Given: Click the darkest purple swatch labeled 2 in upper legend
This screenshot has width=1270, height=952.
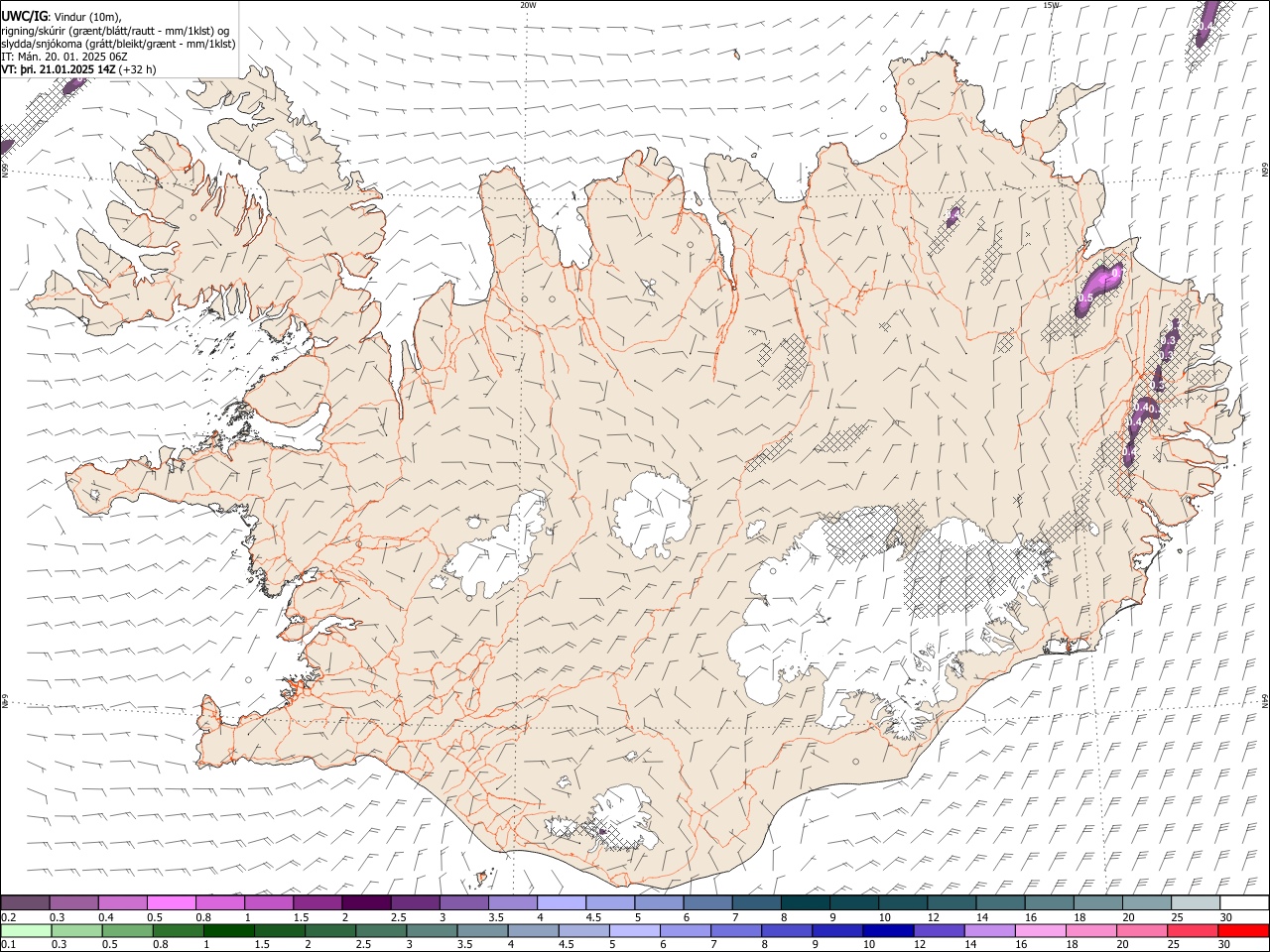Looking at the screenshot, I should [365, 902].
